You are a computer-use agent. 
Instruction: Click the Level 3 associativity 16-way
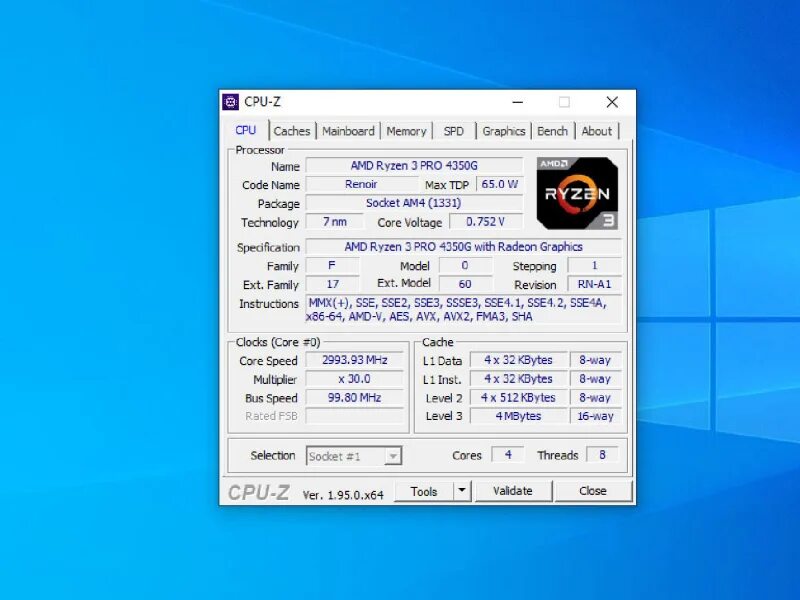[x=595, y=416]
